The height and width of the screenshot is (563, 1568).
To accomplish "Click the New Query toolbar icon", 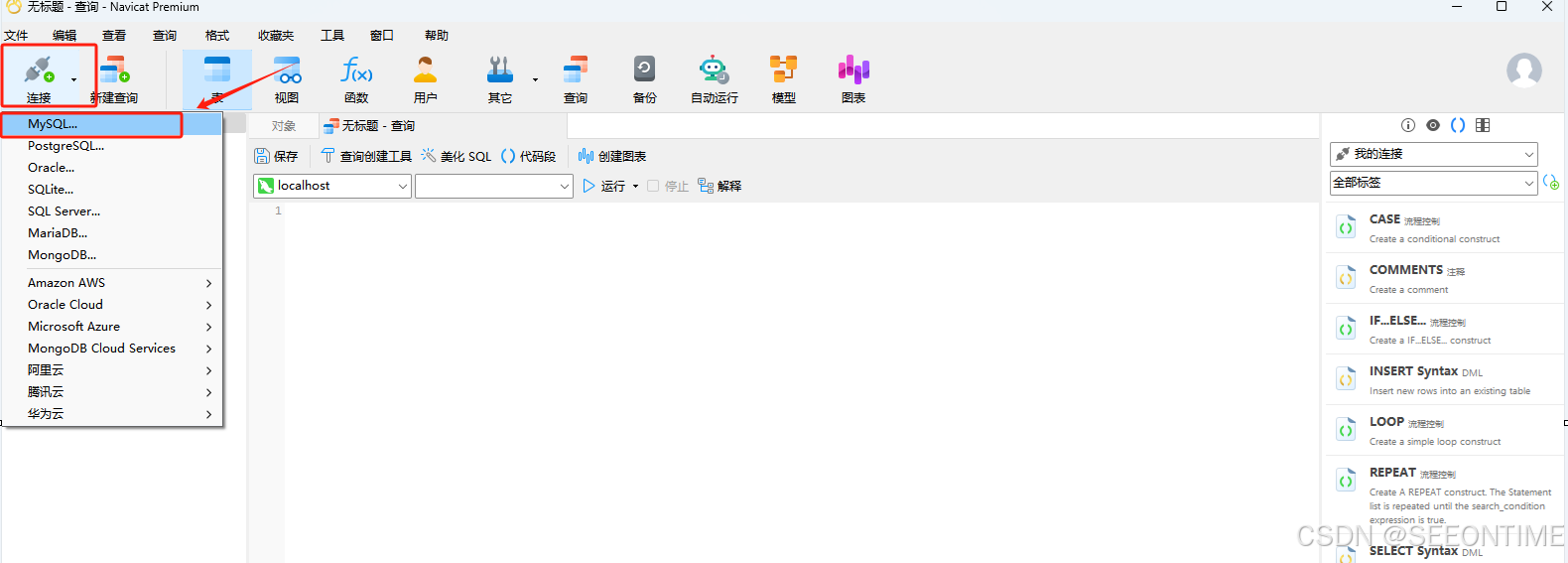I will [114, 70].
